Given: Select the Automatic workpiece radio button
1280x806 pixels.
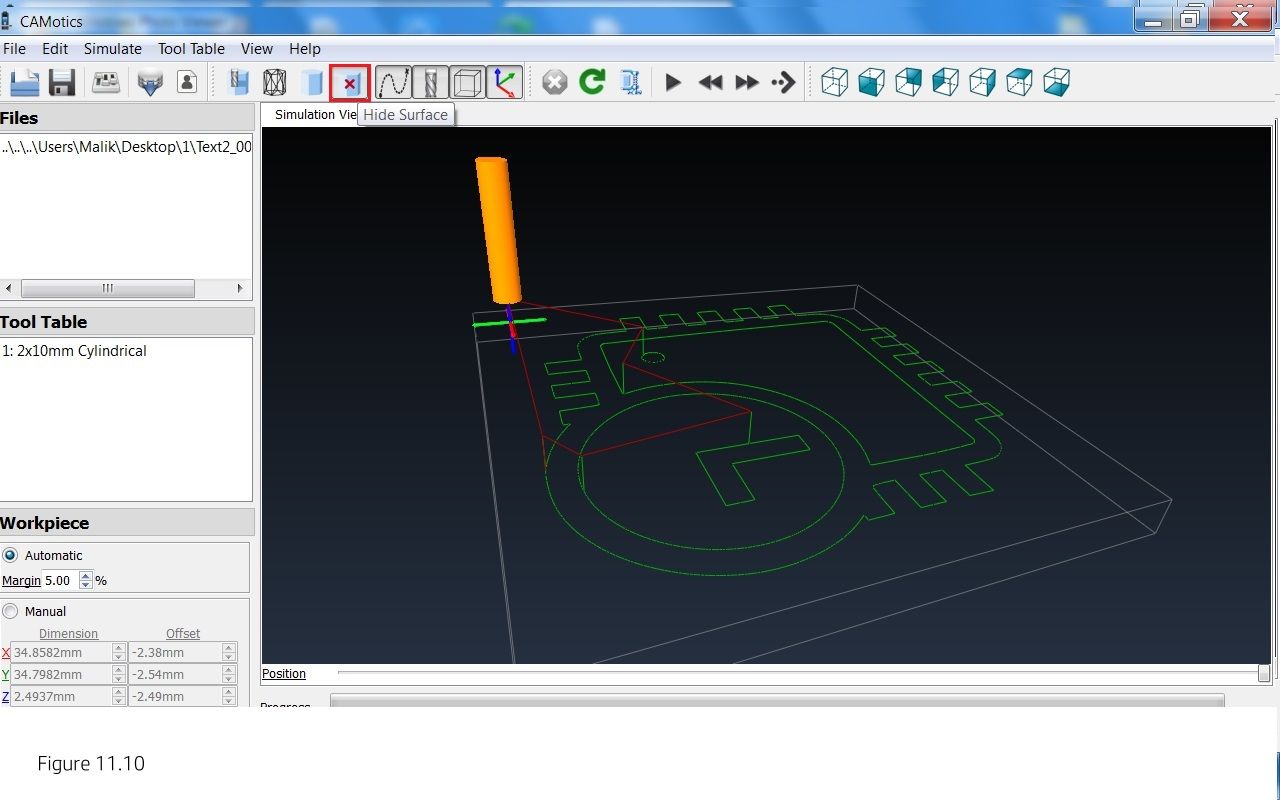Looking at the screenshot, I should tap(10, 555).
